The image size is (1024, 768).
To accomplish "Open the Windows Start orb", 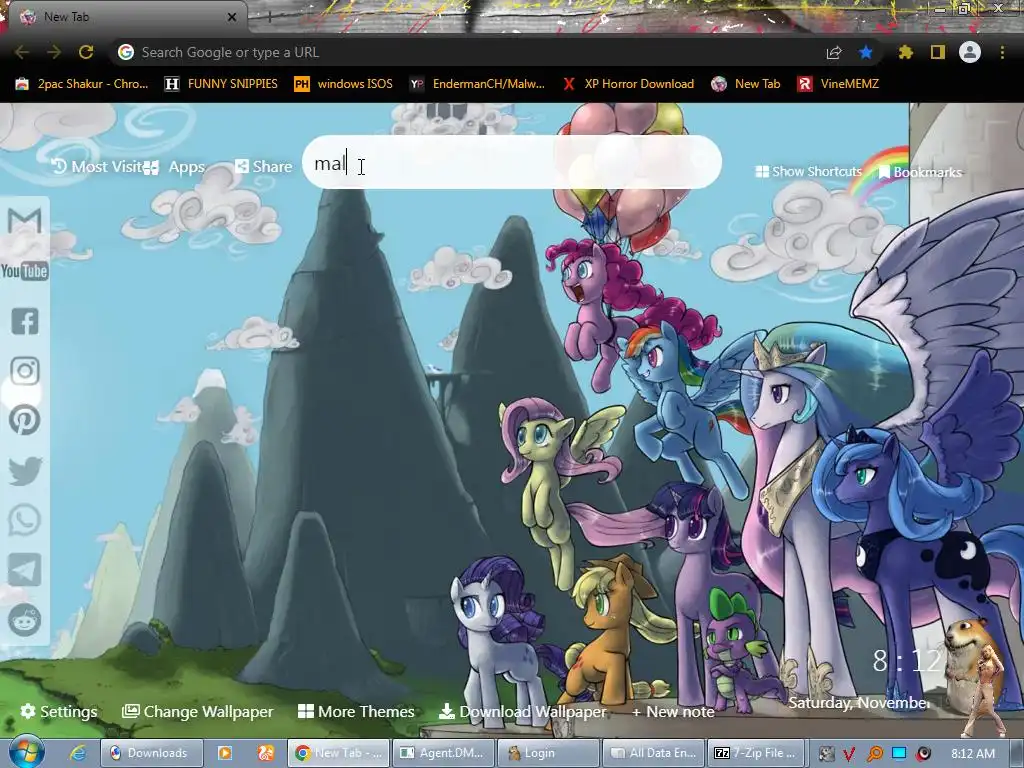I will (x=27, y=752).
